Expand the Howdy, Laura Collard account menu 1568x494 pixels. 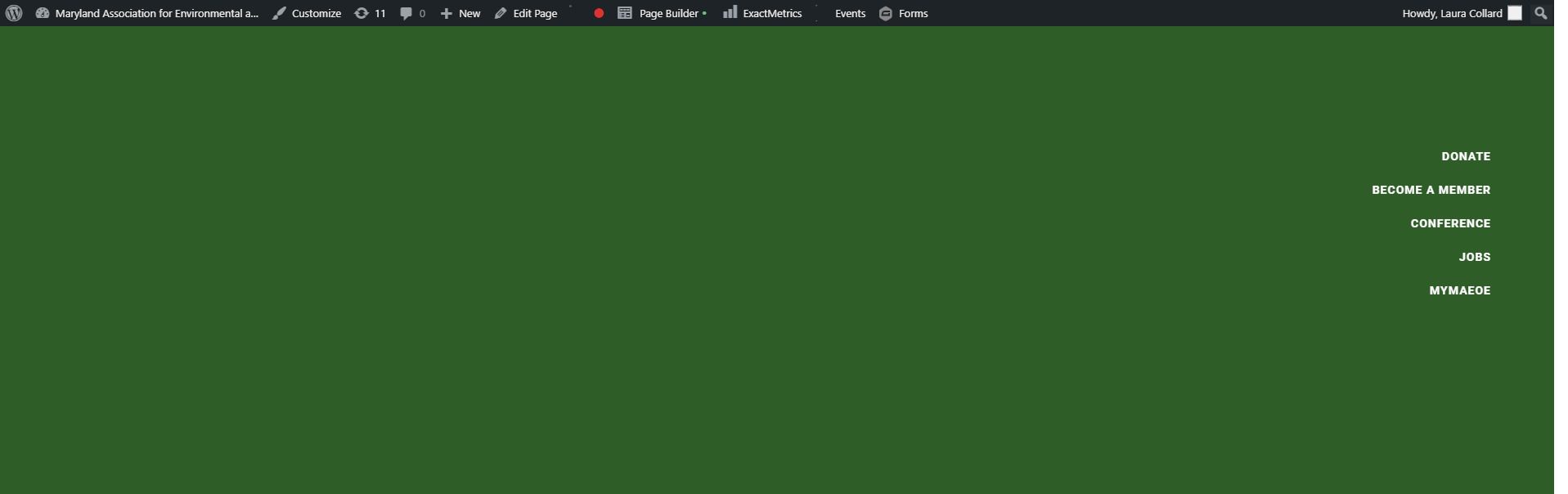click(x=1451, y=13)
